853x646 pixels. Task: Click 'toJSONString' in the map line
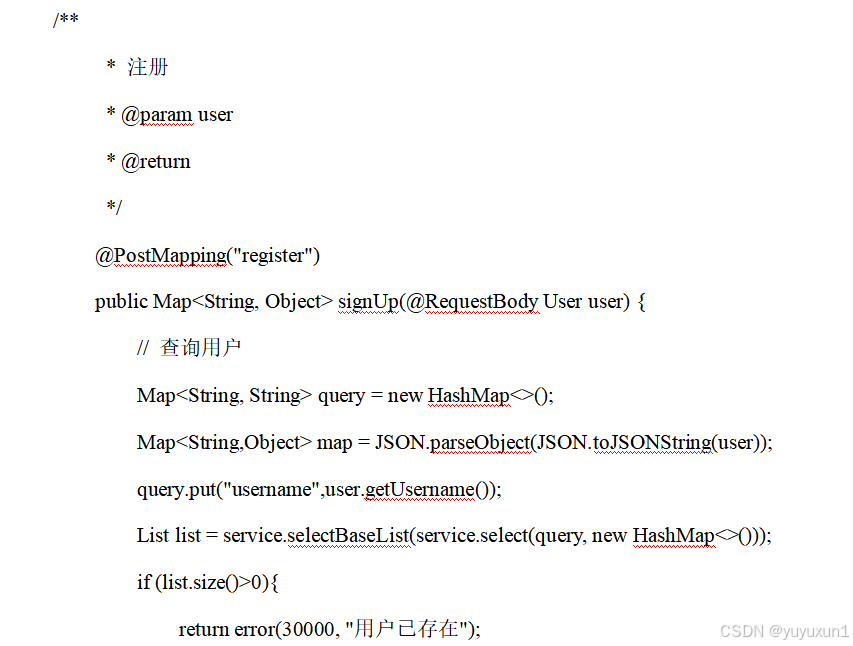[652, 442]
